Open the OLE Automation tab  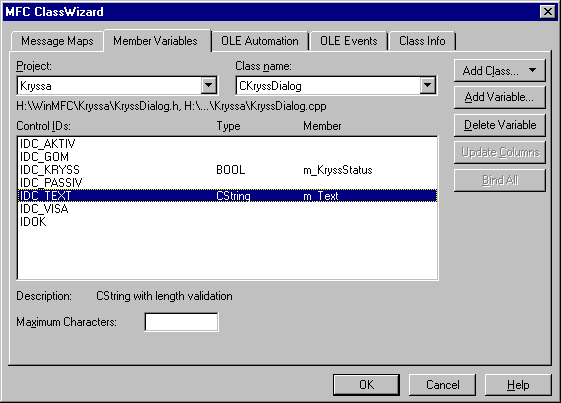pos(260,41)
